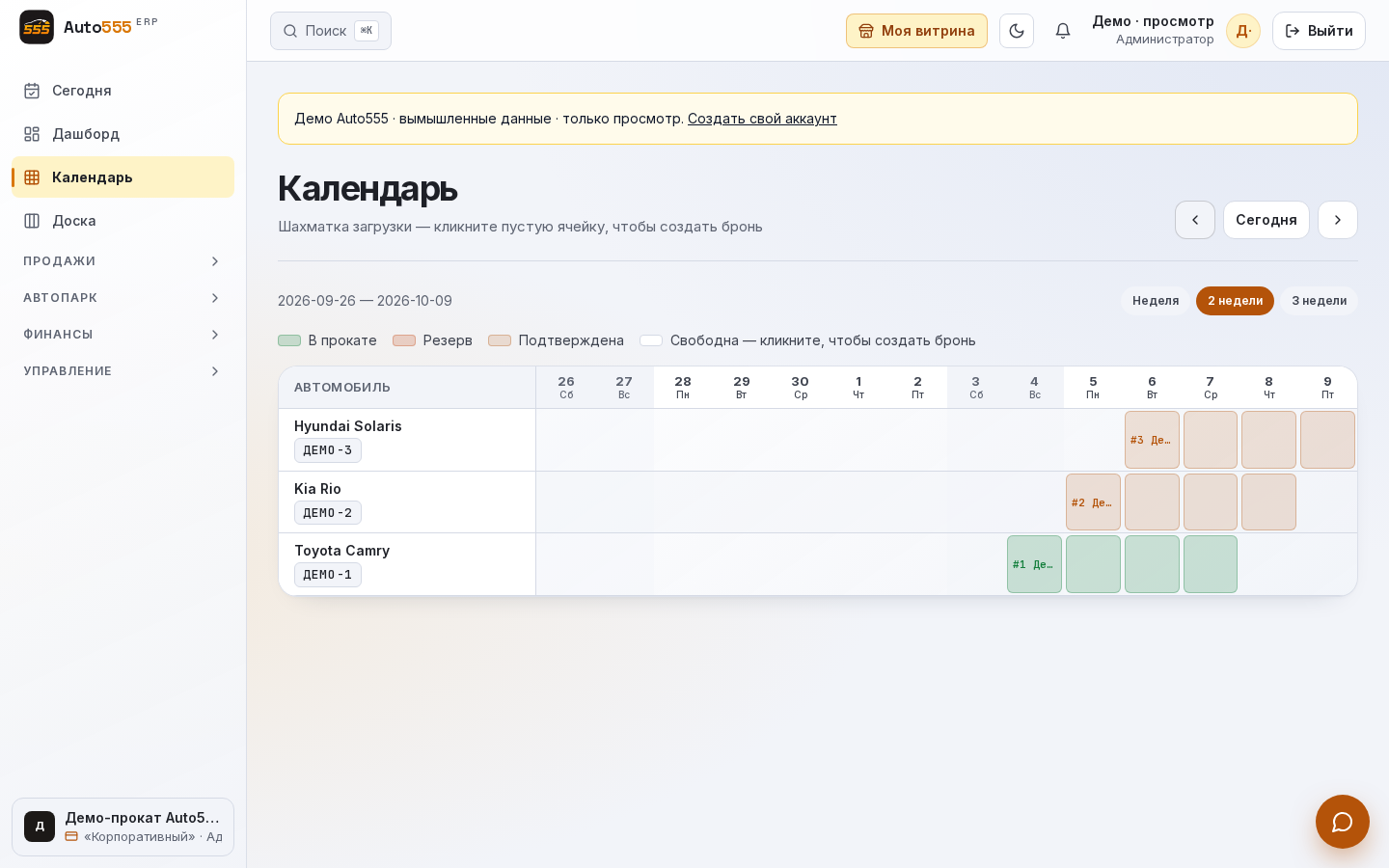Open the notifications bell
Viewport: 1389px width, 868px height.
coord(1063,31)
